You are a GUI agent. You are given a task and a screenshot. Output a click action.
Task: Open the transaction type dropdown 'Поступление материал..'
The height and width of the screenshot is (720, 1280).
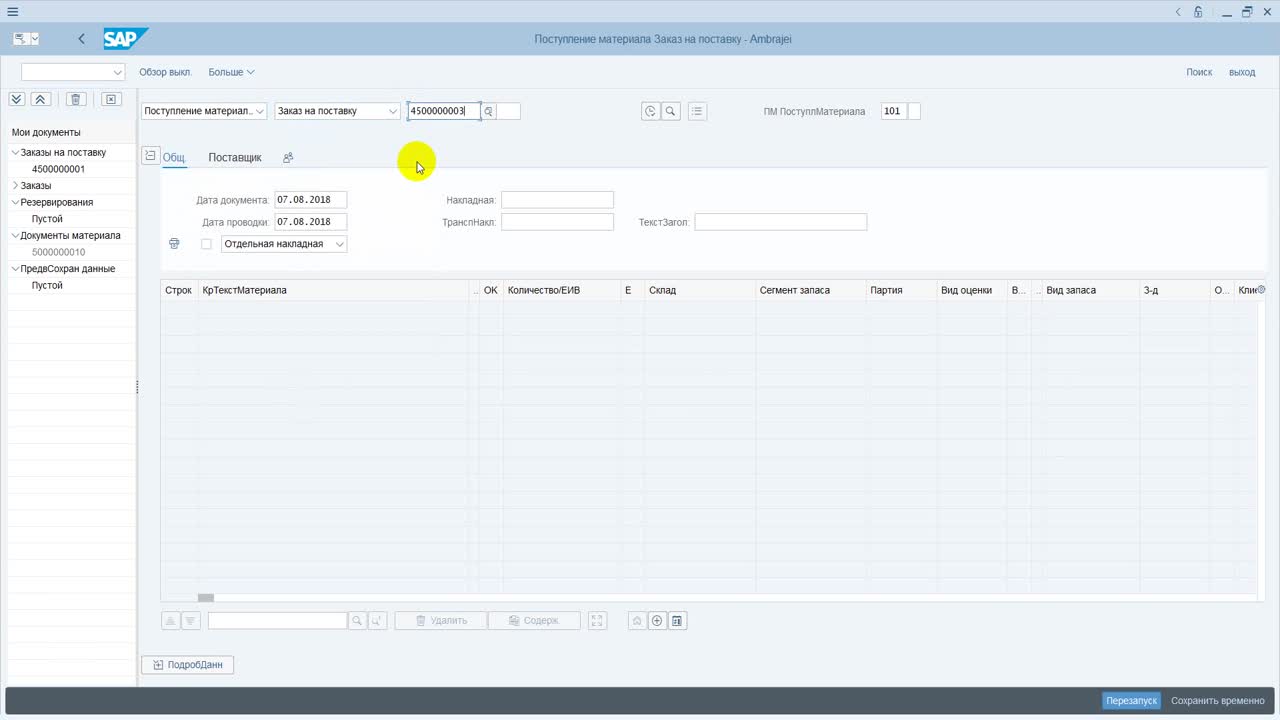click(204, 111)
